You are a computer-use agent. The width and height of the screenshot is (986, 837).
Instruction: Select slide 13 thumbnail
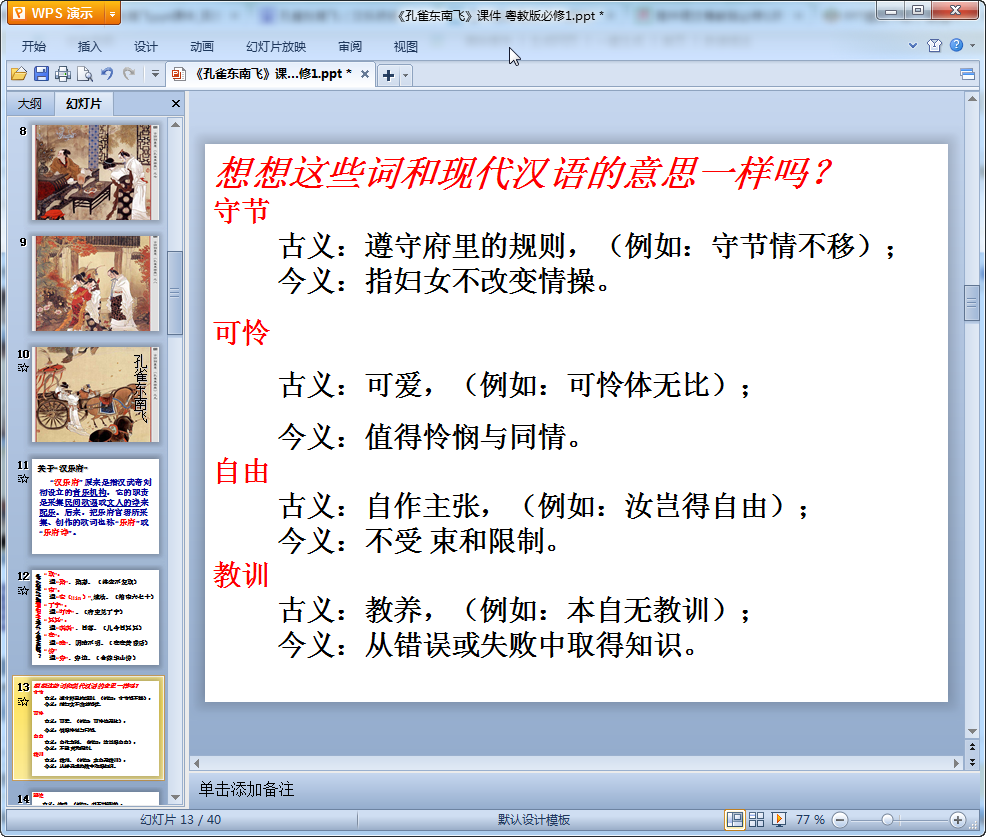coord(96,728)
